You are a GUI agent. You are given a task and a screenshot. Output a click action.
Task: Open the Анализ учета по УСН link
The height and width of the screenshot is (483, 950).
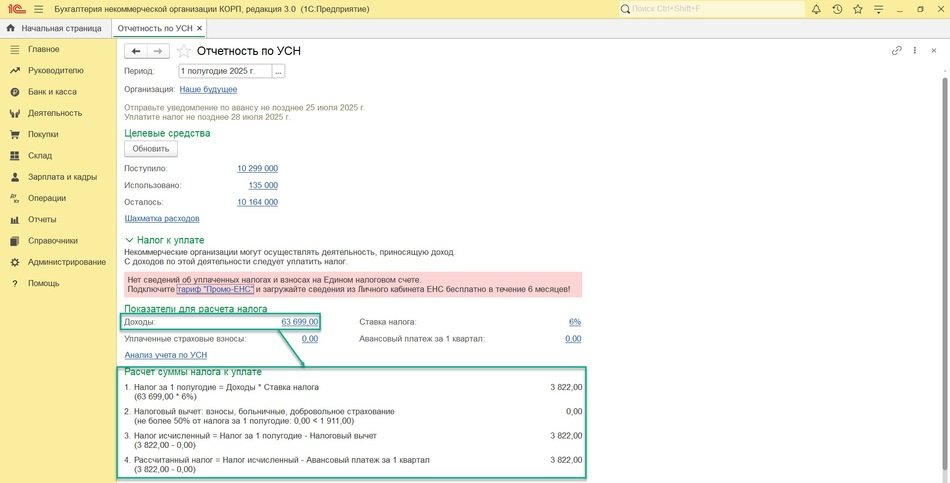pyautogui.click(x=165, y=355)
